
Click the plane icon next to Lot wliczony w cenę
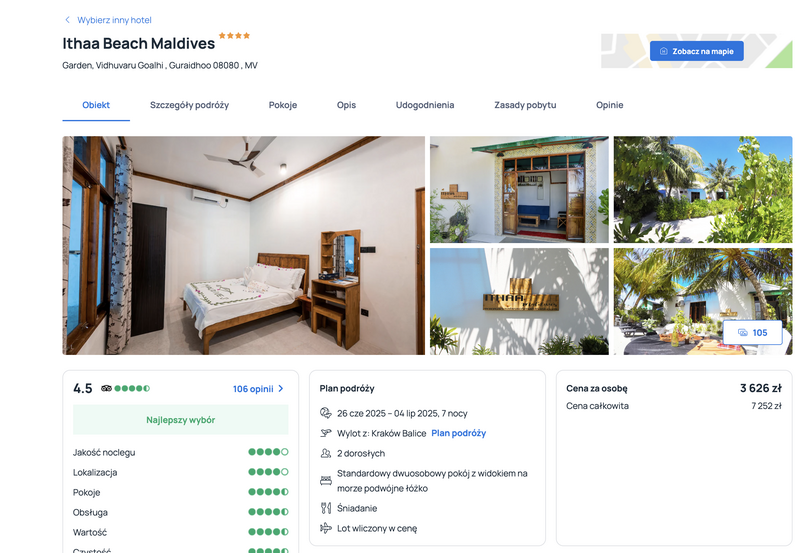(326, 528)
